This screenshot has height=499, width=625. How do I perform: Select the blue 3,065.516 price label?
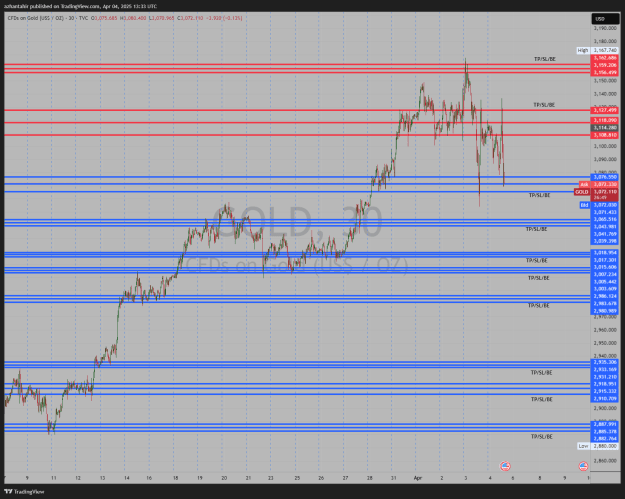[x=605, y=219]
